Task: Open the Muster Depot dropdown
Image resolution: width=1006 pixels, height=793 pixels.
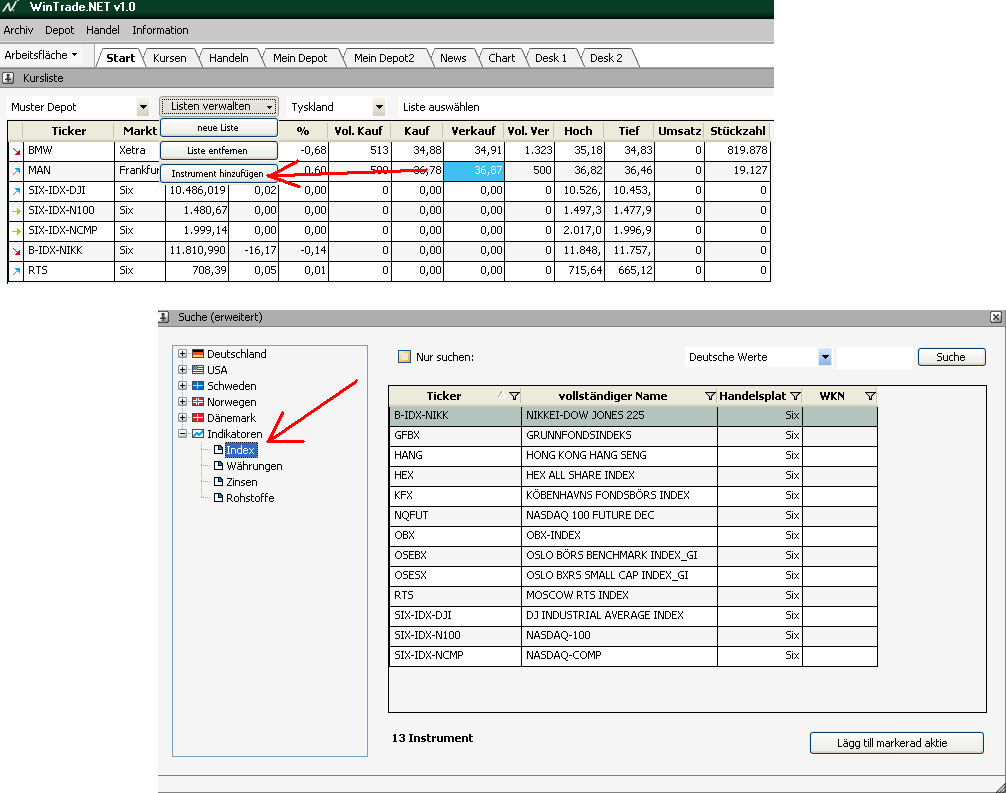Action: (x=143, y=107)
